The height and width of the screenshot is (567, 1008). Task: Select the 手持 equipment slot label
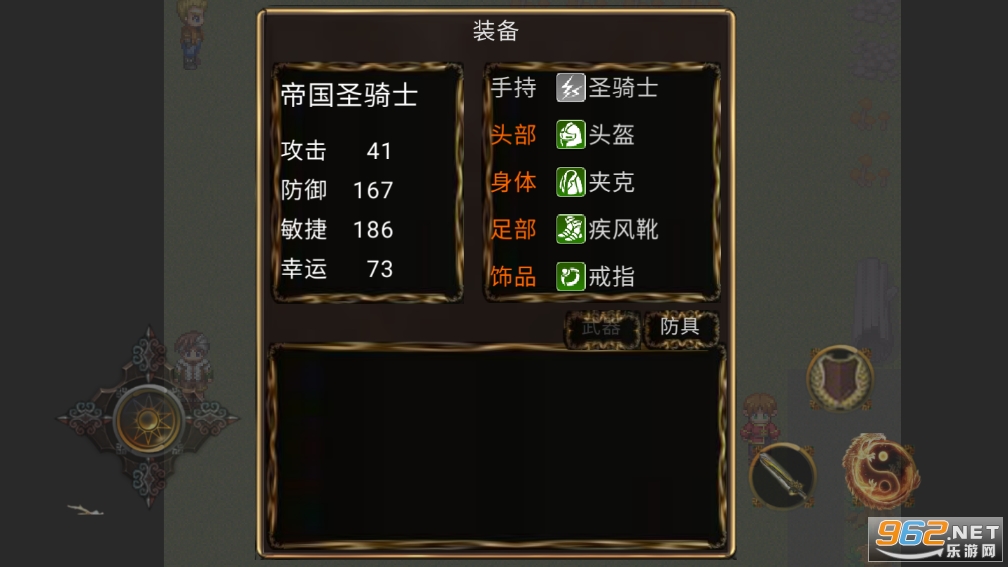513,87
